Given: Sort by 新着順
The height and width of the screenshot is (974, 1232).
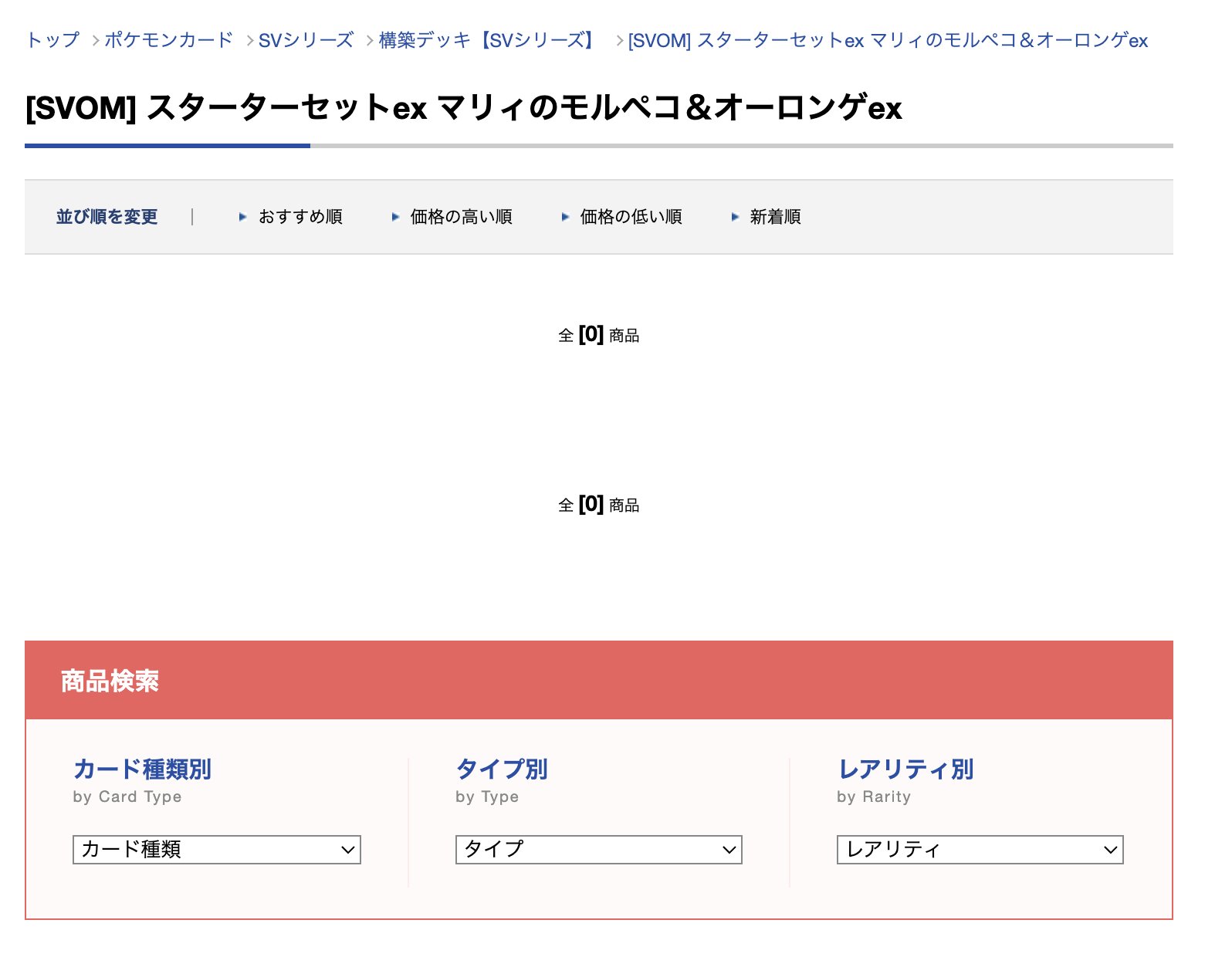Looking at the screenshot, I should pos(775,217).
